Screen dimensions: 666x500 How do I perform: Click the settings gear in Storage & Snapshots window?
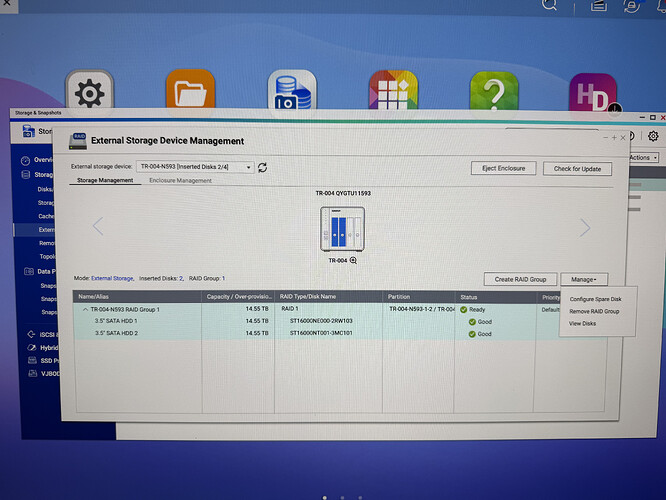tap(653, 136)
